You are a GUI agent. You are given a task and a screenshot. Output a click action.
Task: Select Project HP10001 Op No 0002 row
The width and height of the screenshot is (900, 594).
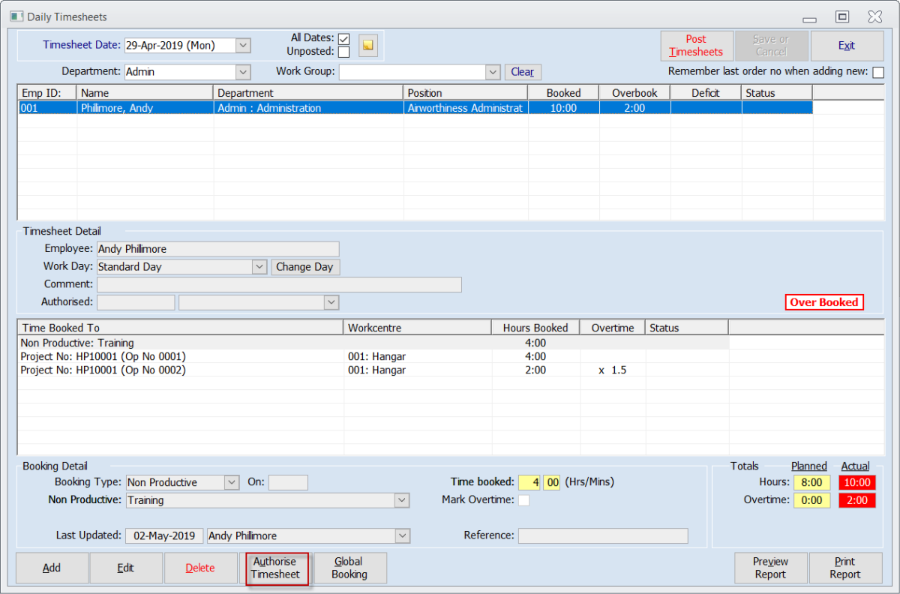click(x=373, y=371)
